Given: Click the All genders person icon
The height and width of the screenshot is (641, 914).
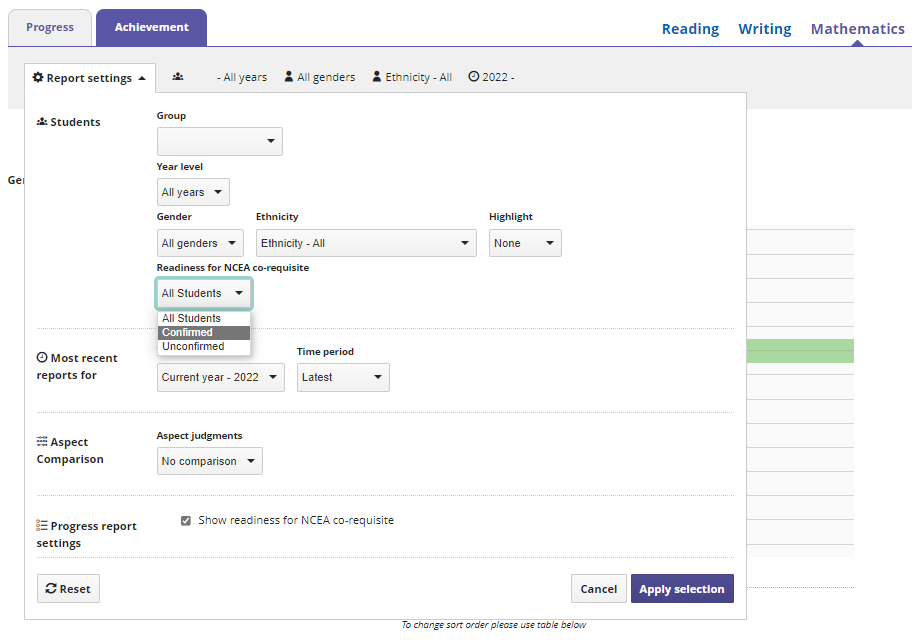Looking at the screenshot, I should coord(289,77).
